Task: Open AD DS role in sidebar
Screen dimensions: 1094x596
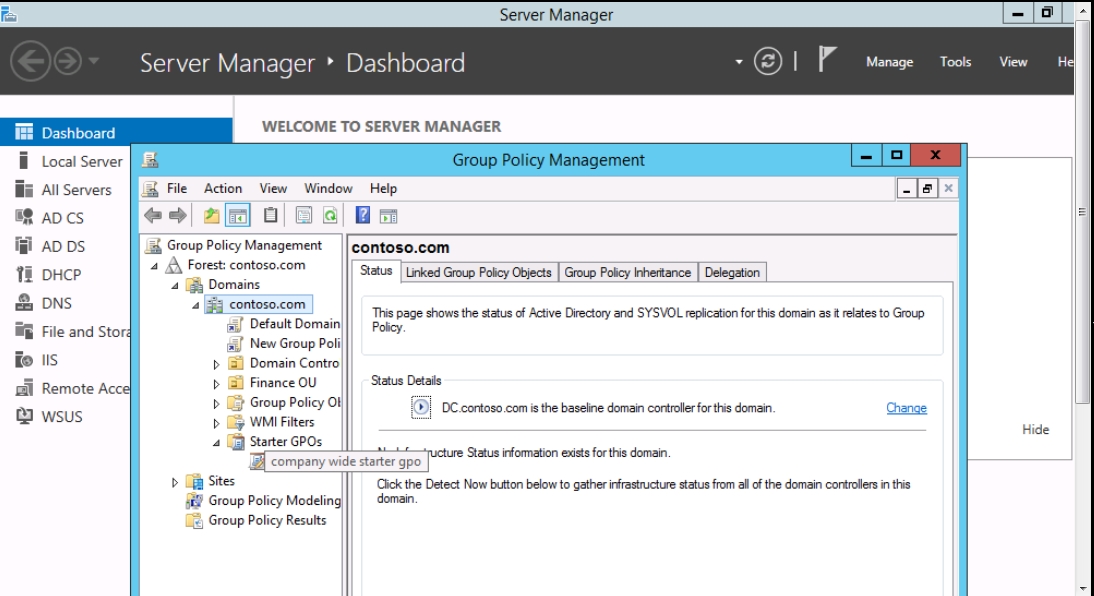Action: click(65, 246)
